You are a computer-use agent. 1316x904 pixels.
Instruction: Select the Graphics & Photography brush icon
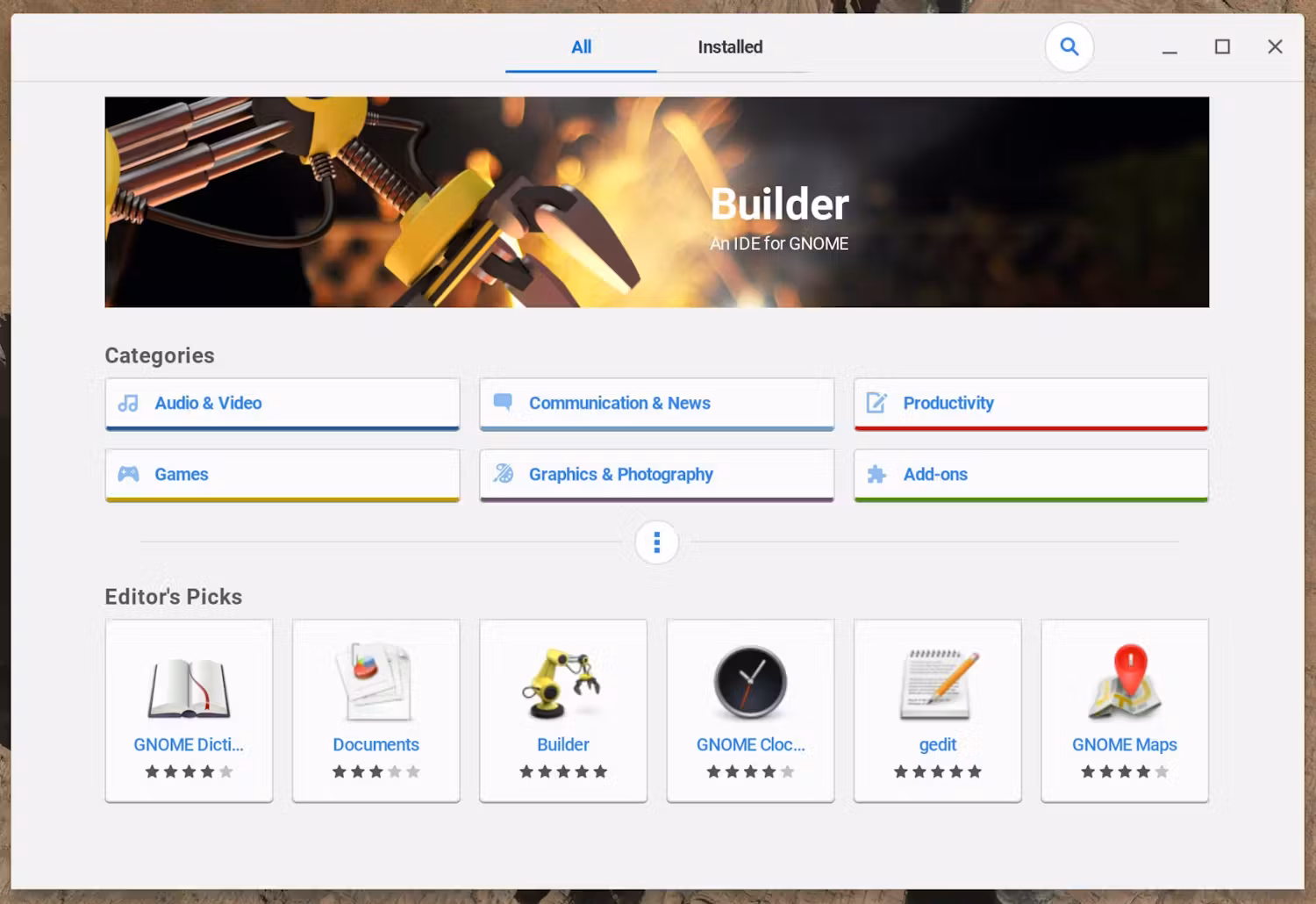click(503, 474)
